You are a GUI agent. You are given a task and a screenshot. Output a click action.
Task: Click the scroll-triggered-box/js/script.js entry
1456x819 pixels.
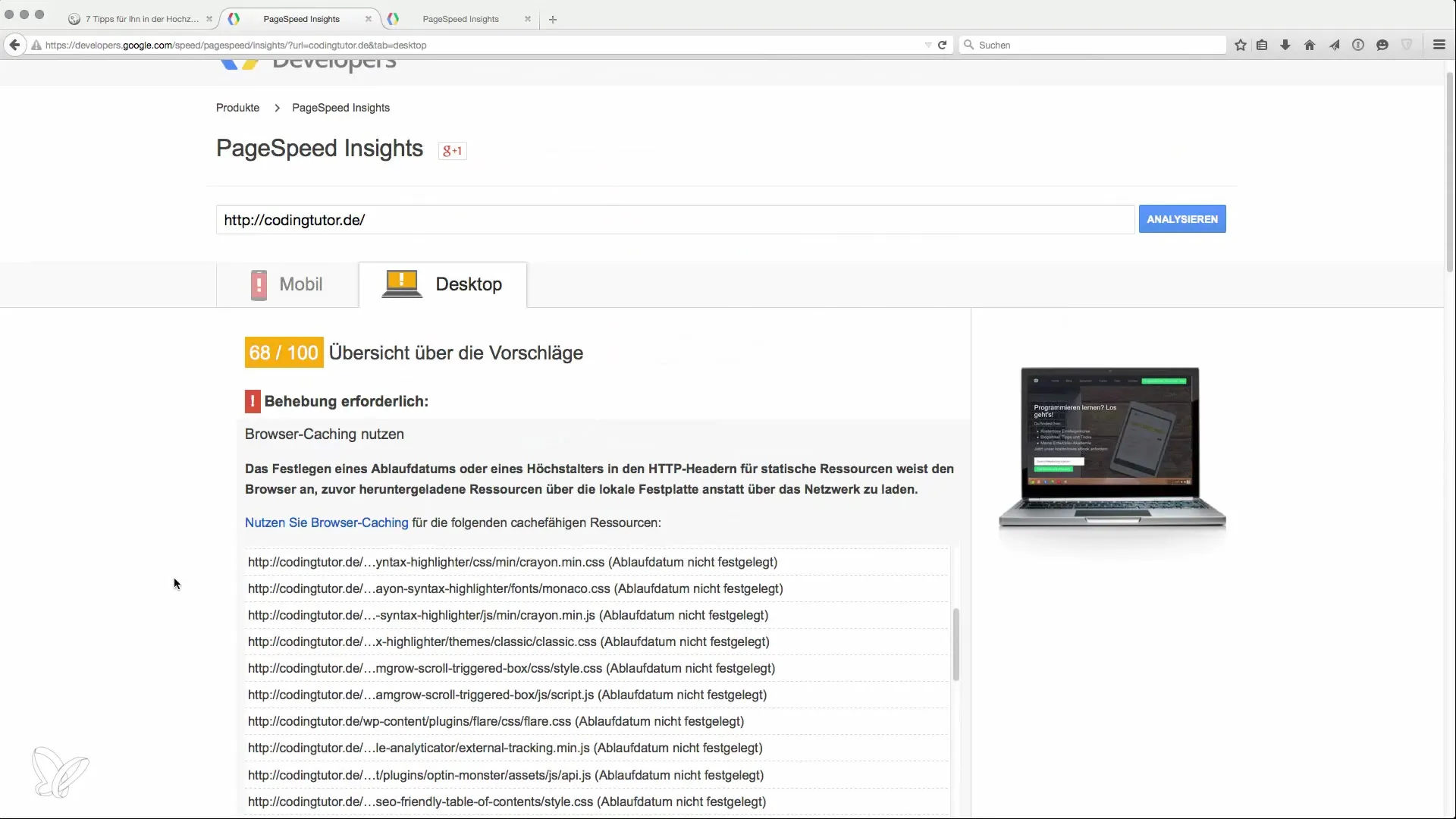507,695
